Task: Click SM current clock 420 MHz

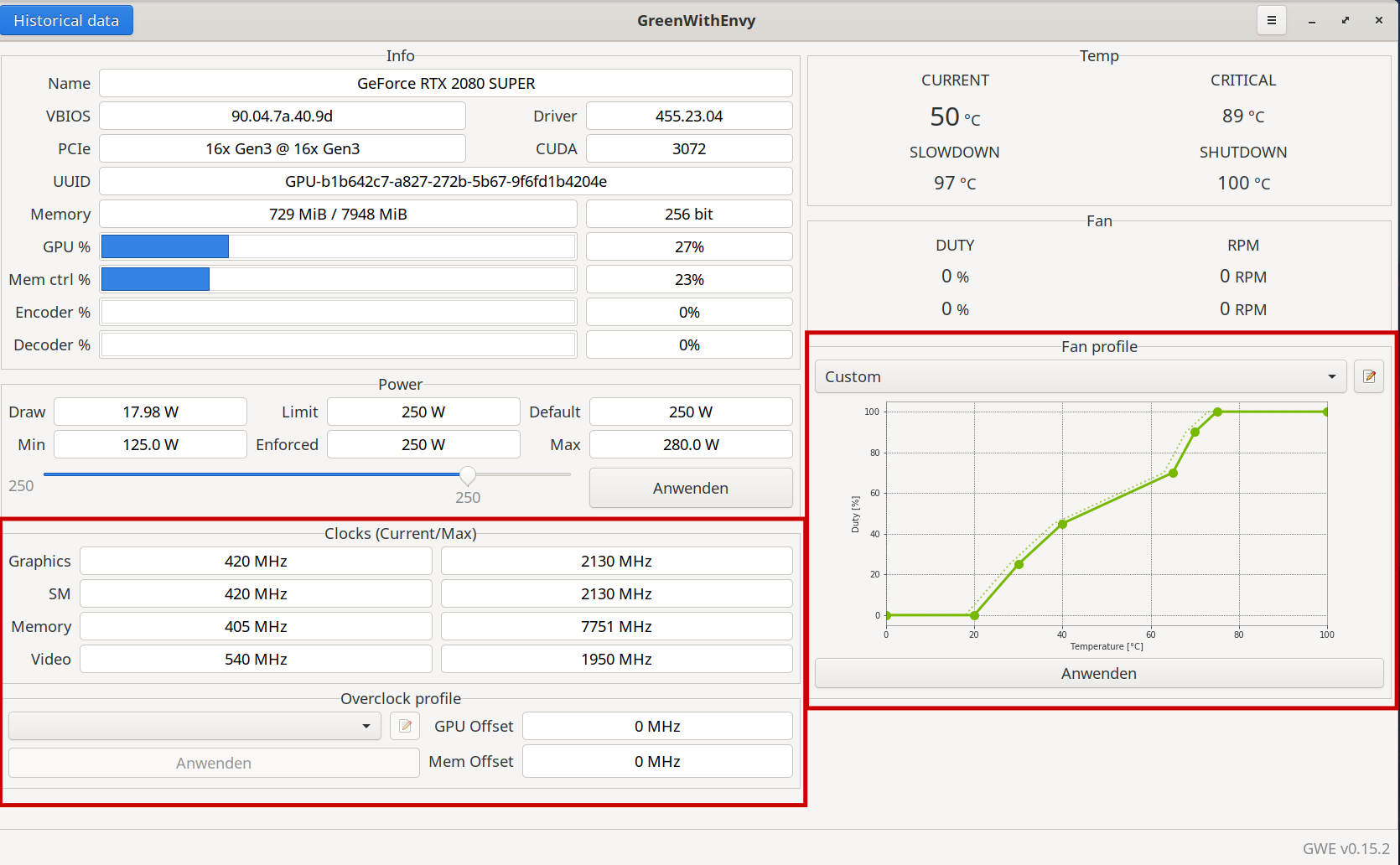Action: 256,593
